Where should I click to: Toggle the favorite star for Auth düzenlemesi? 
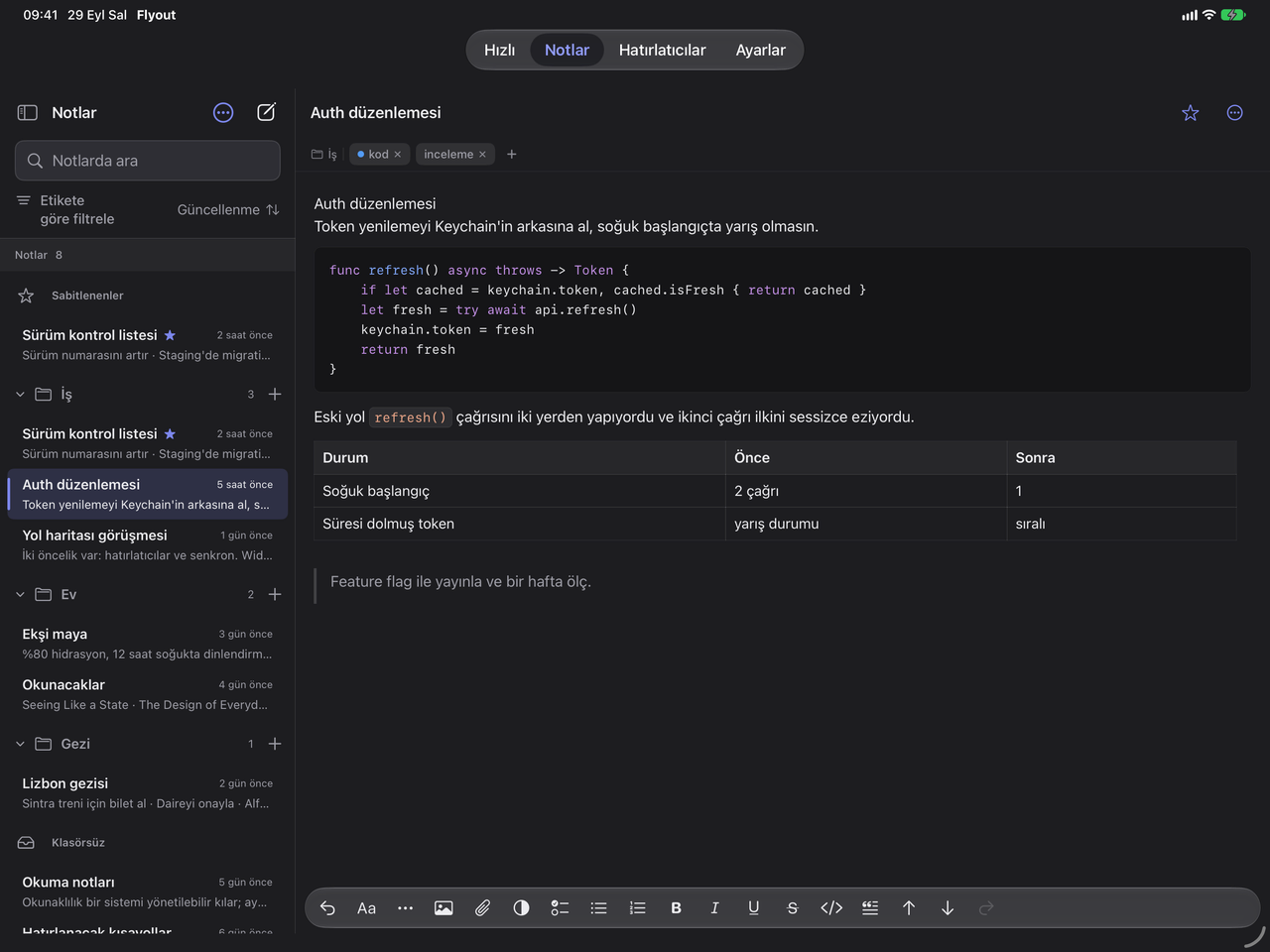click(1191, 113)
